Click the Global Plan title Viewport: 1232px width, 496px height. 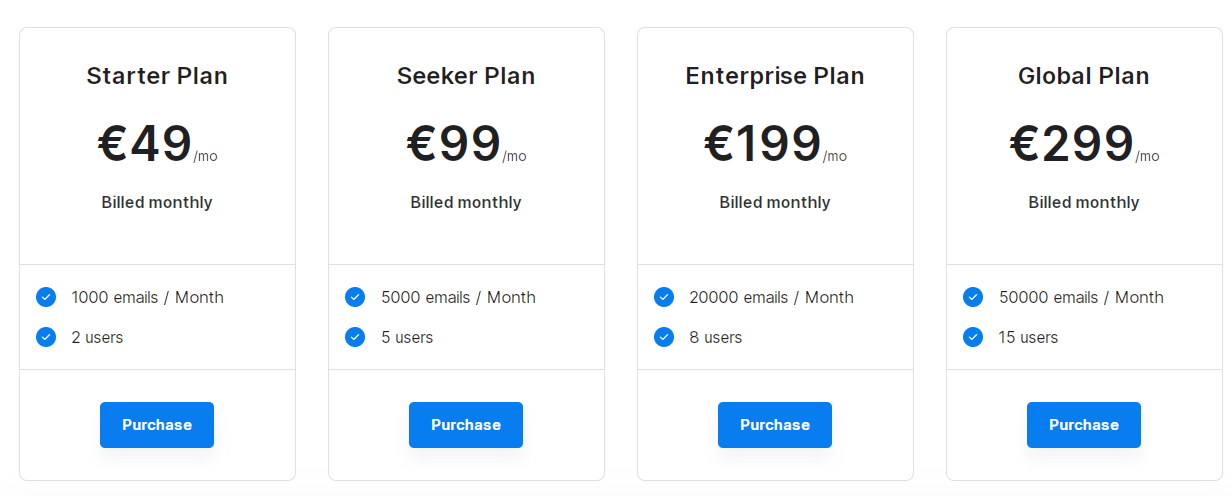(1084, 76)
